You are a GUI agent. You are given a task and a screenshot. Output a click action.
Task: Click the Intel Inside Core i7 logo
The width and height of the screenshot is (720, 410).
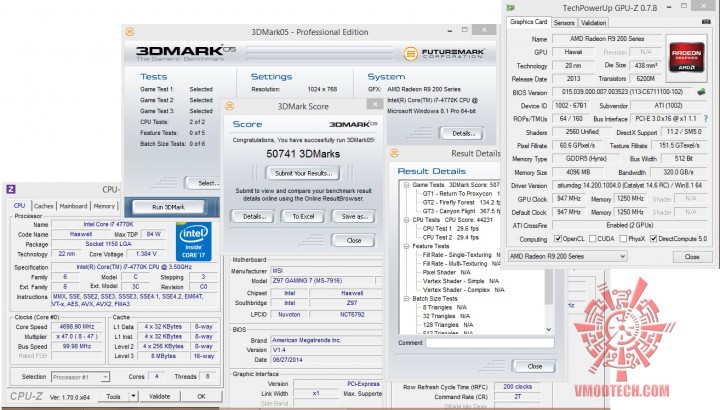point(194,242)
